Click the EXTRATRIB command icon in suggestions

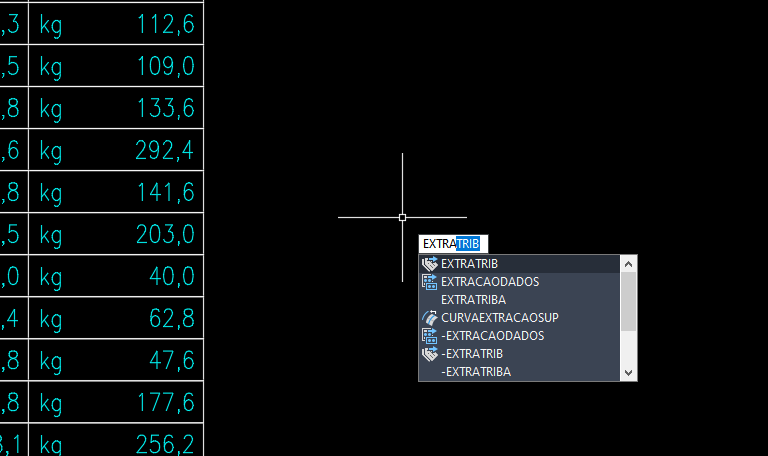coord(430,264)
